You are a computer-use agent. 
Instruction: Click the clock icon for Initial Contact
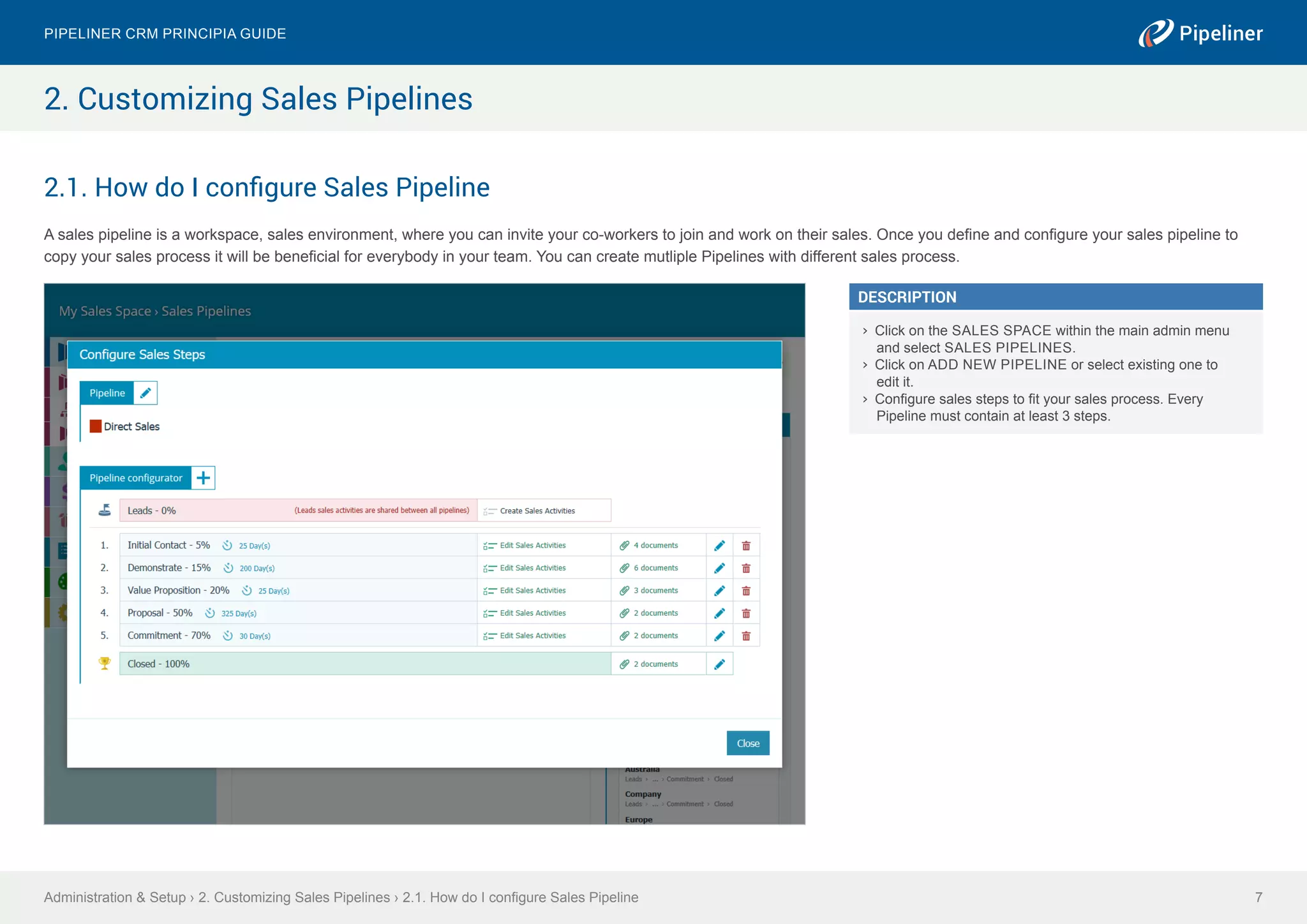227,546
